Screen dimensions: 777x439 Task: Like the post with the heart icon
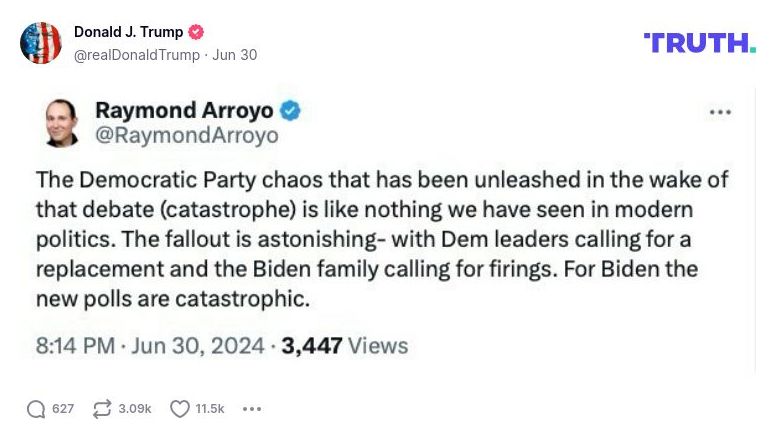pos(180,409)
